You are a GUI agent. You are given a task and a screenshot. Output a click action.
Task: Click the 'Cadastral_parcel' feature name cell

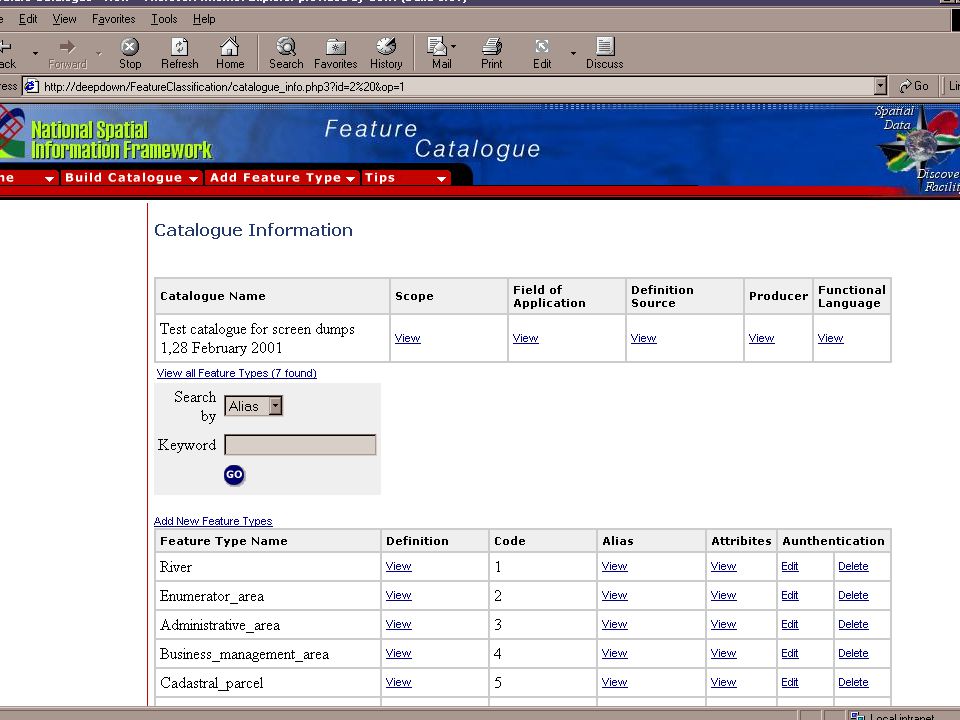tap(268, 683)
